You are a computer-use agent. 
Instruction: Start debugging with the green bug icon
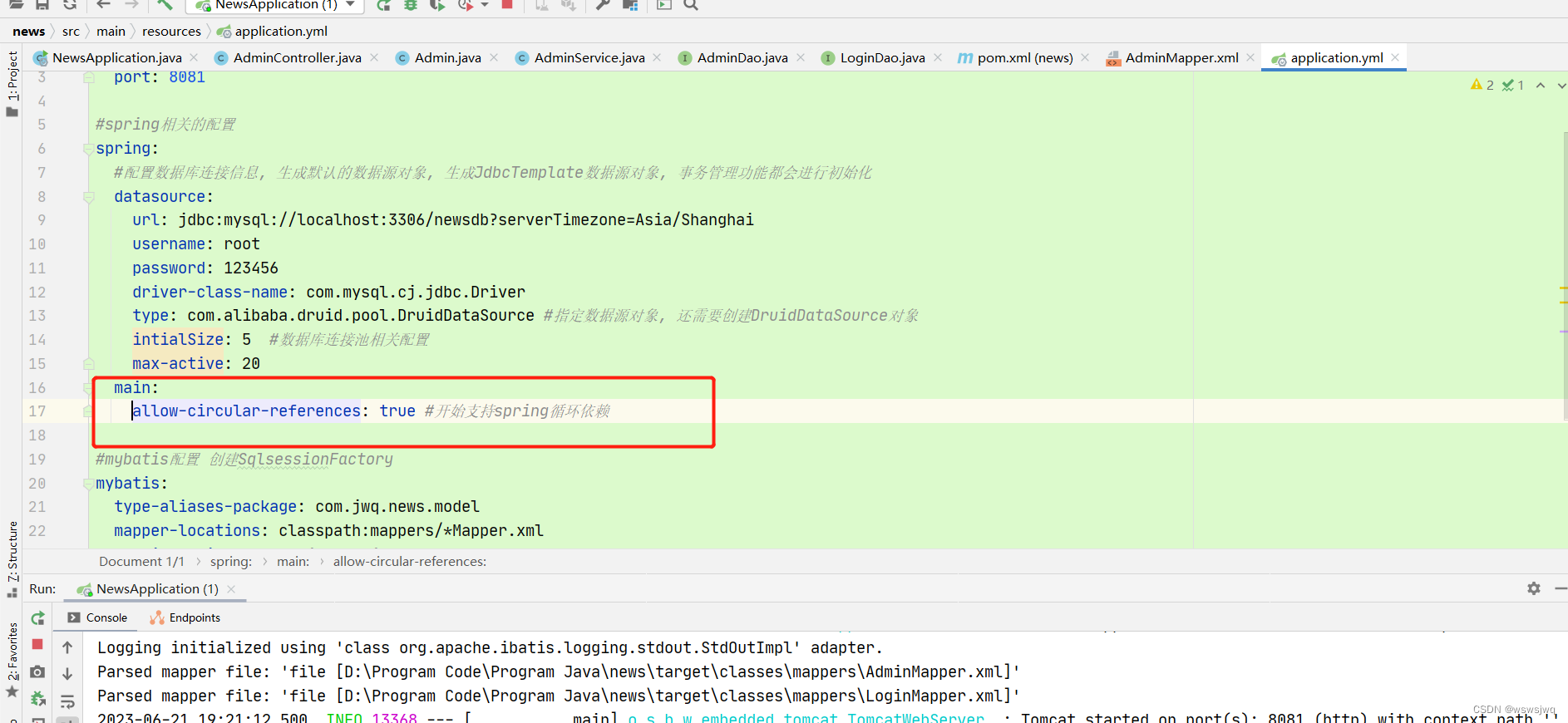[411, 5]
